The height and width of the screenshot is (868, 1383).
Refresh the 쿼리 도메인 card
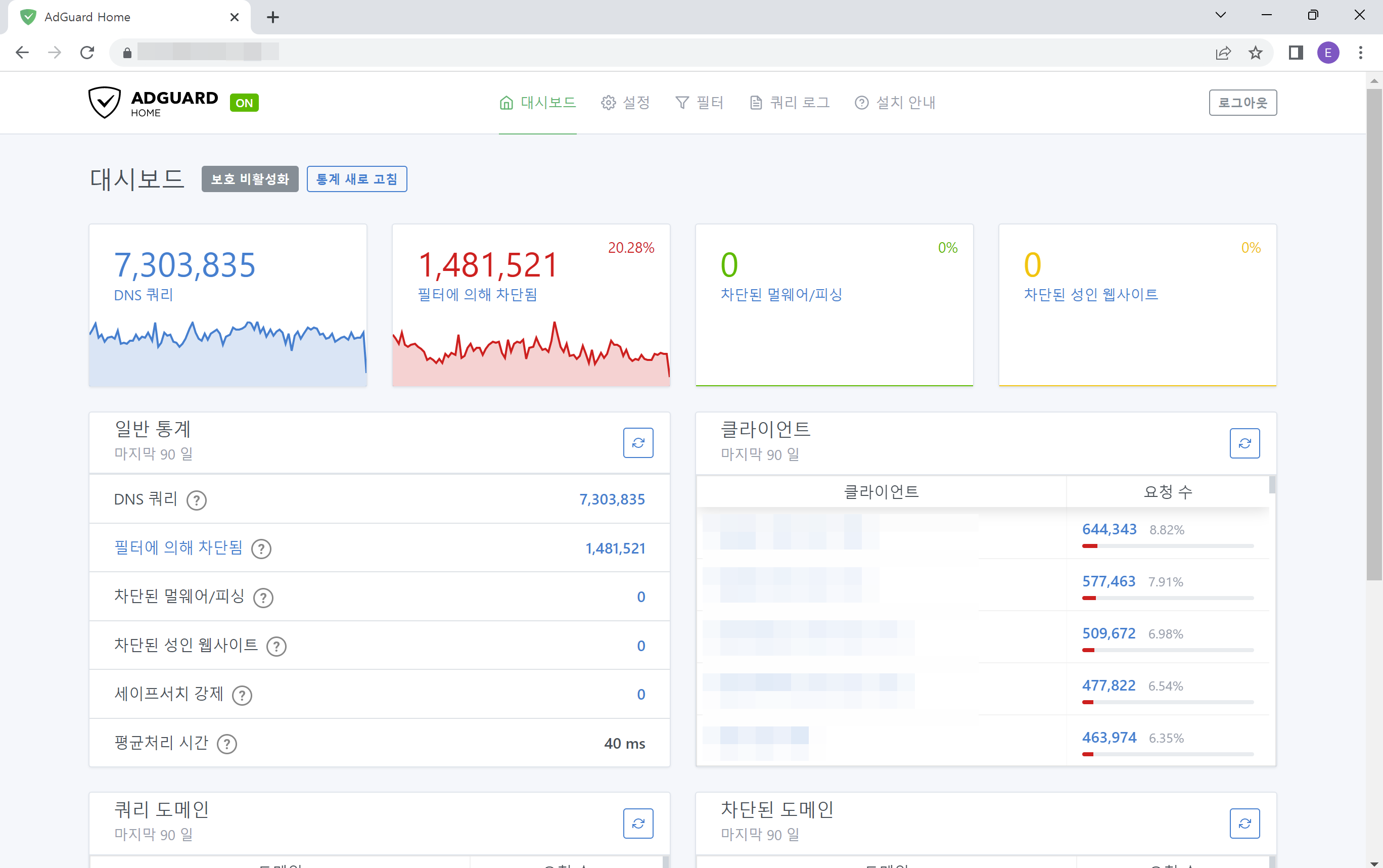[x=638, y=823]
